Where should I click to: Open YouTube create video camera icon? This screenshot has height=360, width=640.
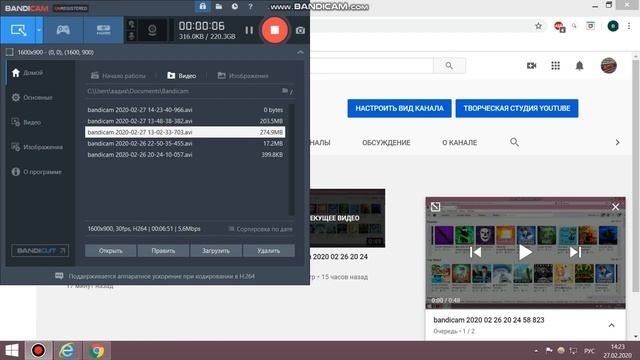pyautogui.click(x=531, y=66)
